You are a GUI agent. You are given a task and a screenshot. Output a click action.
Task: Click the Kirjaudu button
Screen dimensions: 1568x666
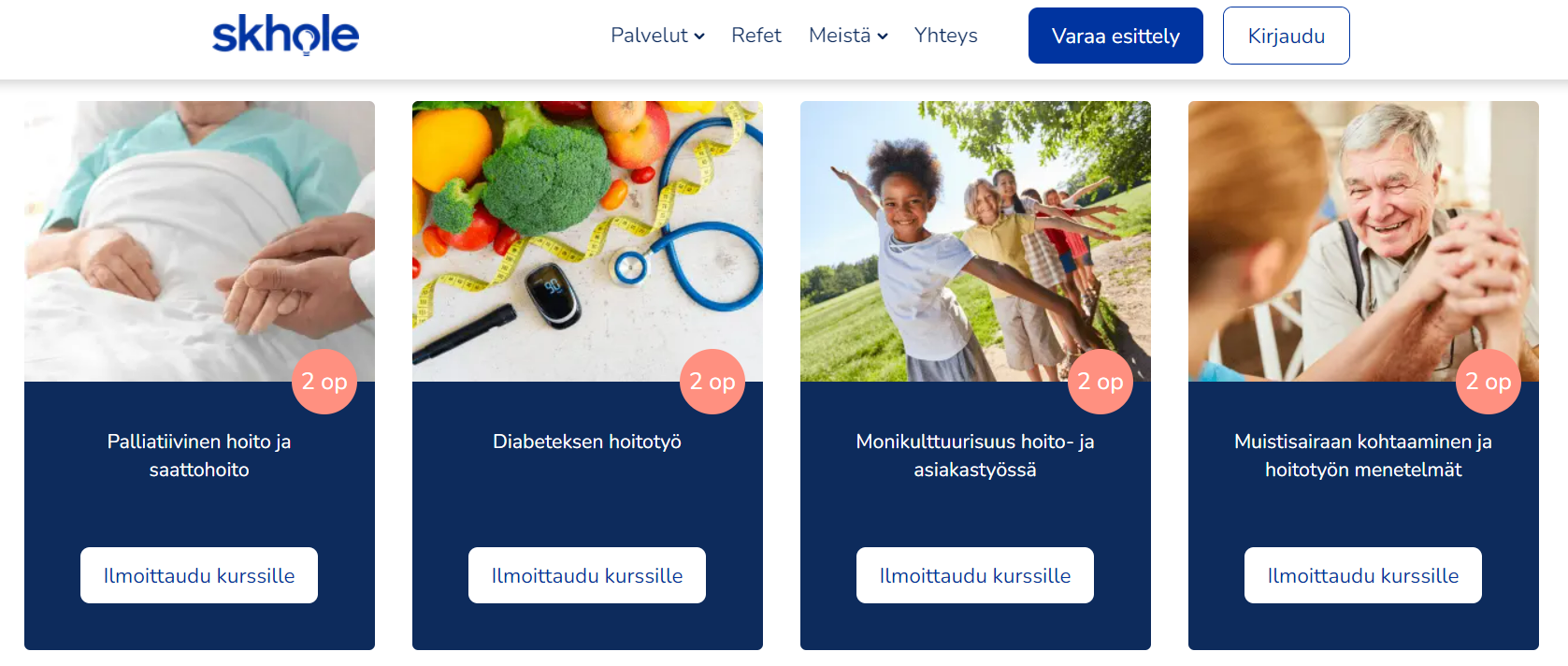(1286, 36)
